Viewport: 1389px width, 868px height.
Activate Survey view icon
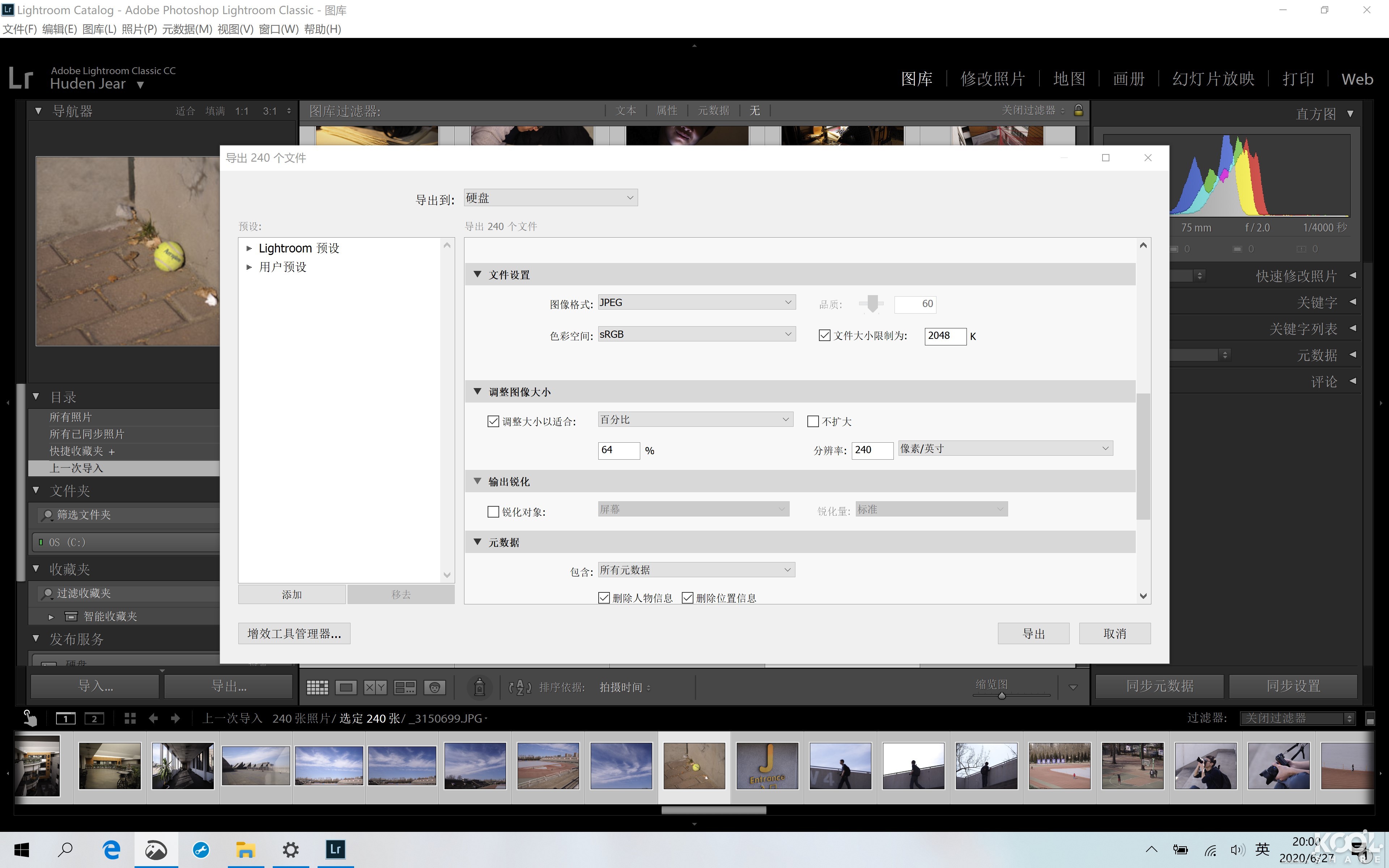405,686
